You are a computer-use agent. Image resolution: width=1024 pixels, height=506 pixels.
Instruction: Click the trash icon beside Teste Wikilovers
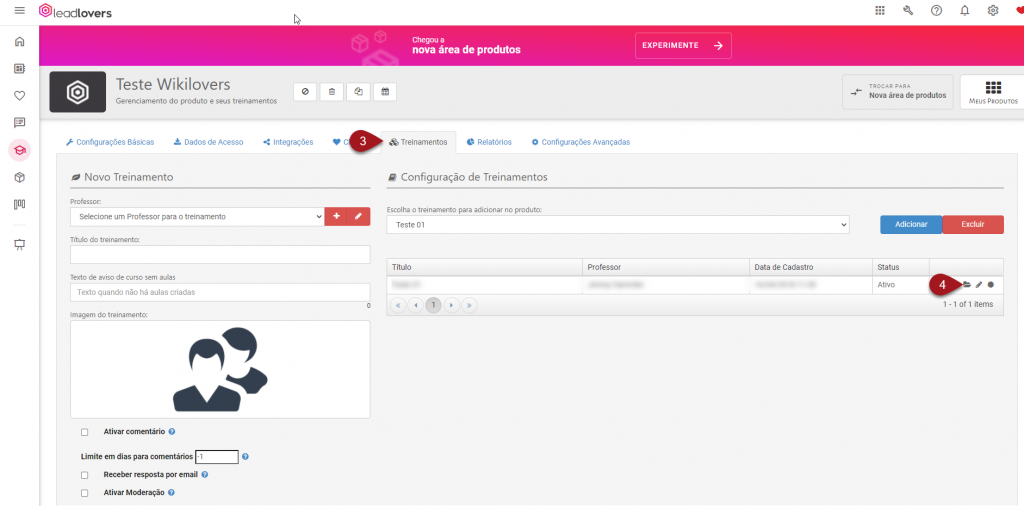coord(332,92)
